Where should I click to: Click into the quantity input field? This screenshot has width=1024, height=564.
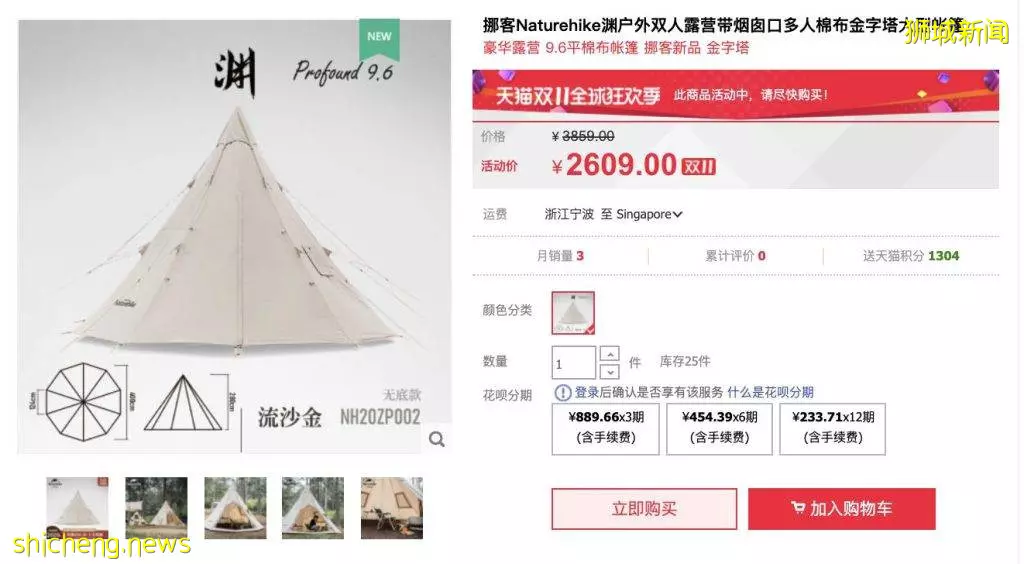(x=573, y=363)
